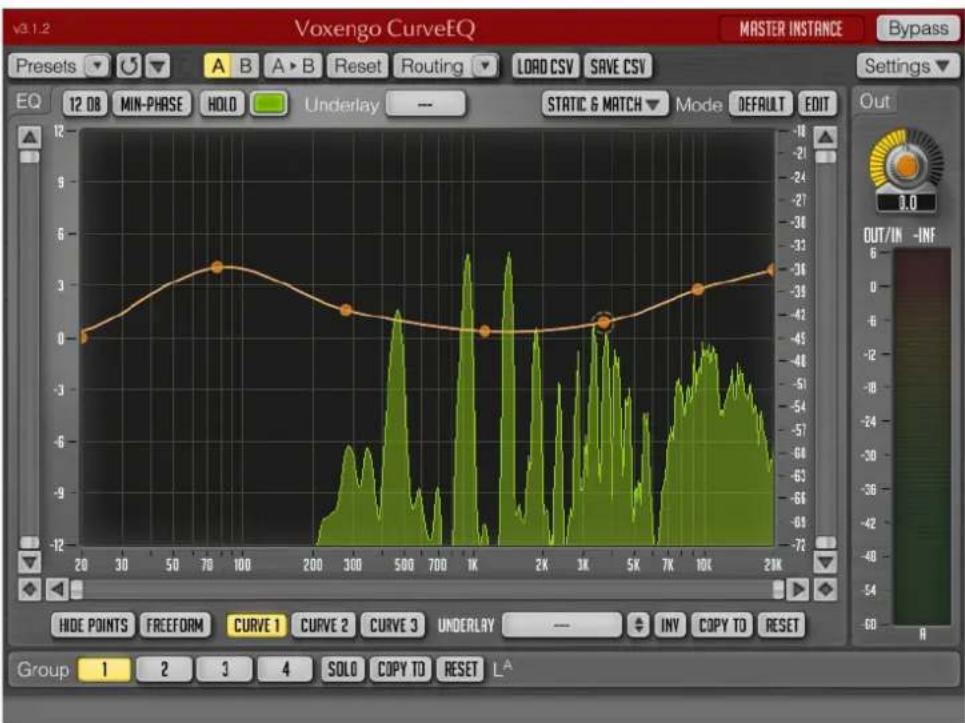Click the right spectrum range scrollbar

tap(826, 350)
